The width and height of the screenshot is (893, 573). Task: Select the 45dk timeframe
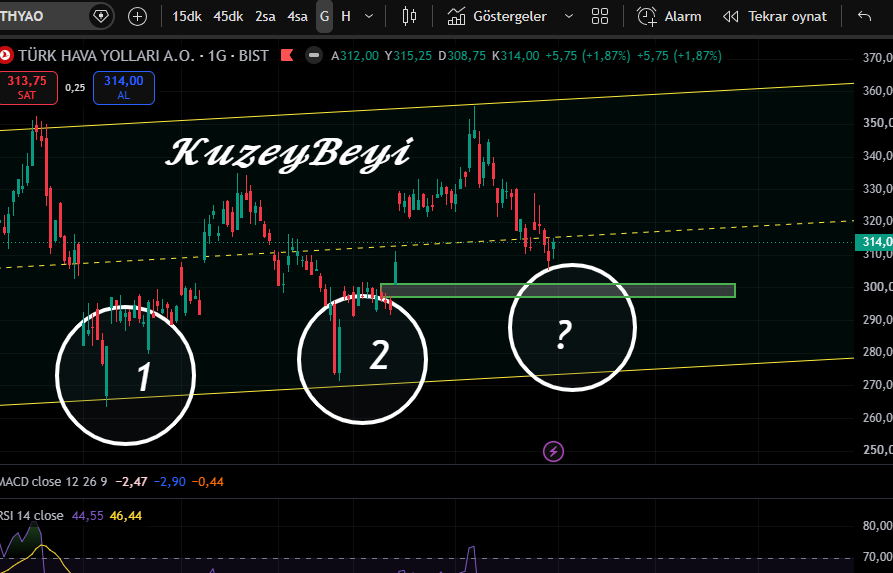point(228,17)
